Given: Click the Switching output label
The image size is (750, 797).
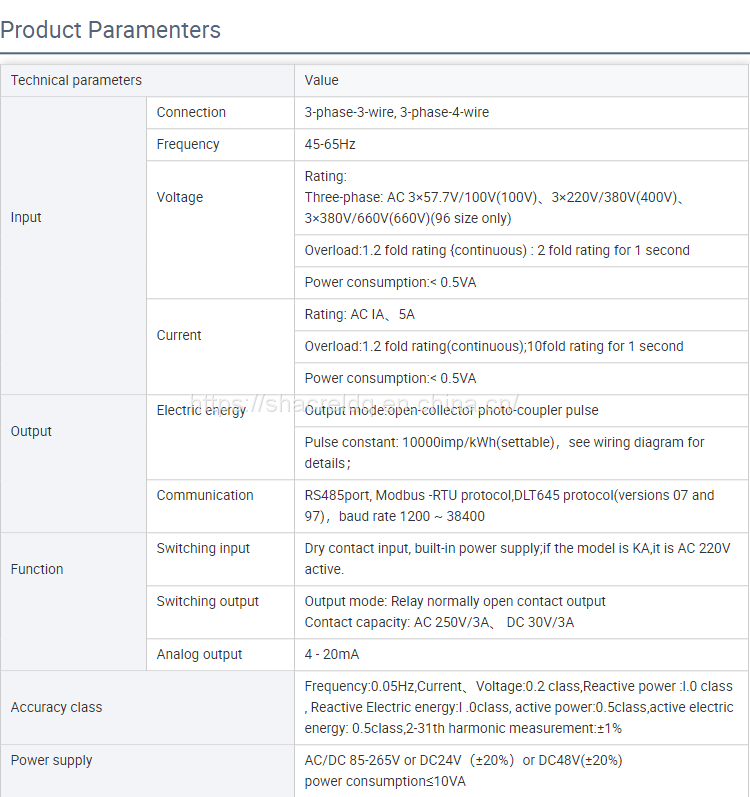Looking at the screenshot, I should point(207,601).
